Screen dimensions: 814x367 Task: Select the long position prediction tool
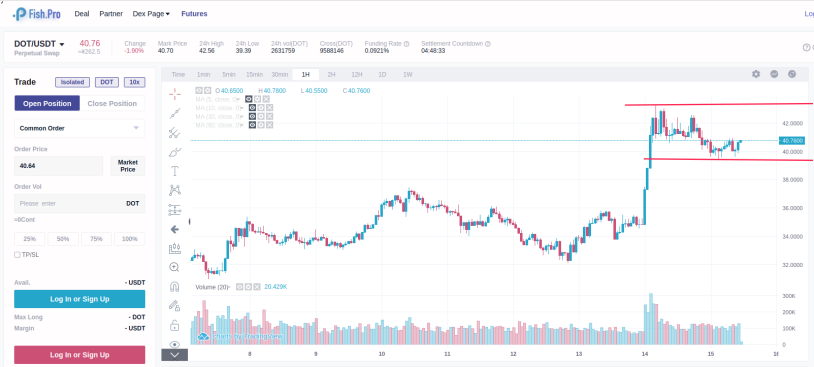[x=175, y=210]
